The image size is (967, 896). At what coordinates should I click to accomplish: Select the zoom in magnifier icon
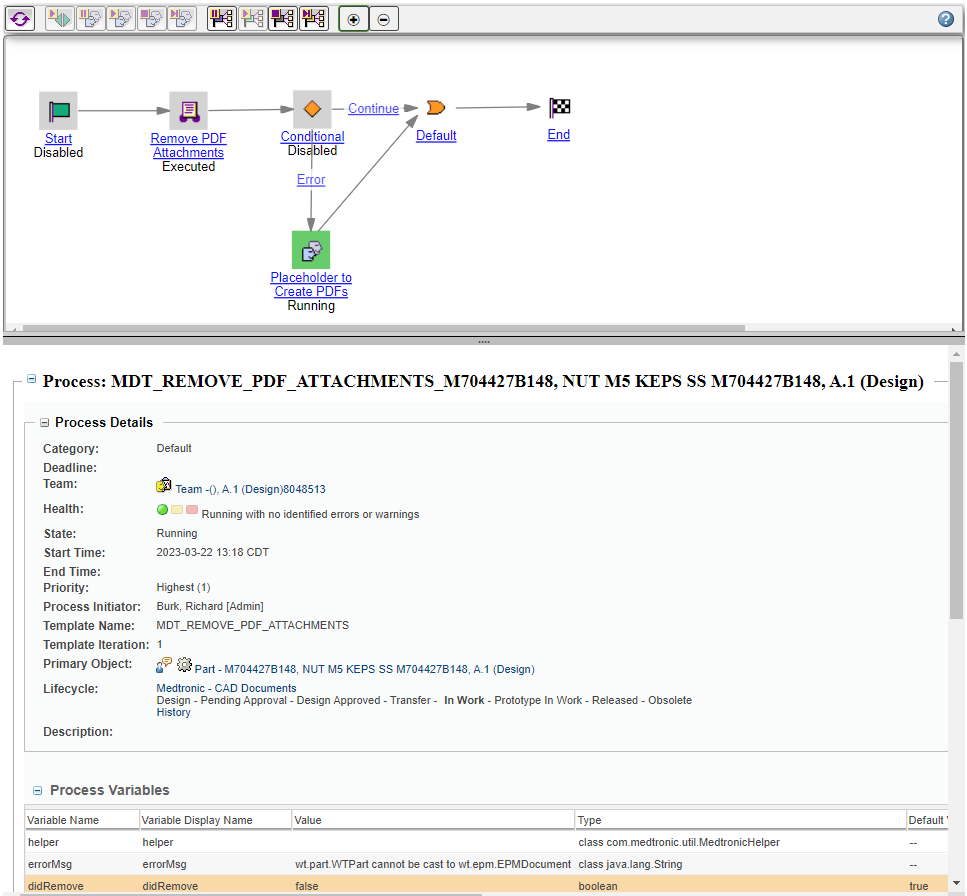point(353,18)
